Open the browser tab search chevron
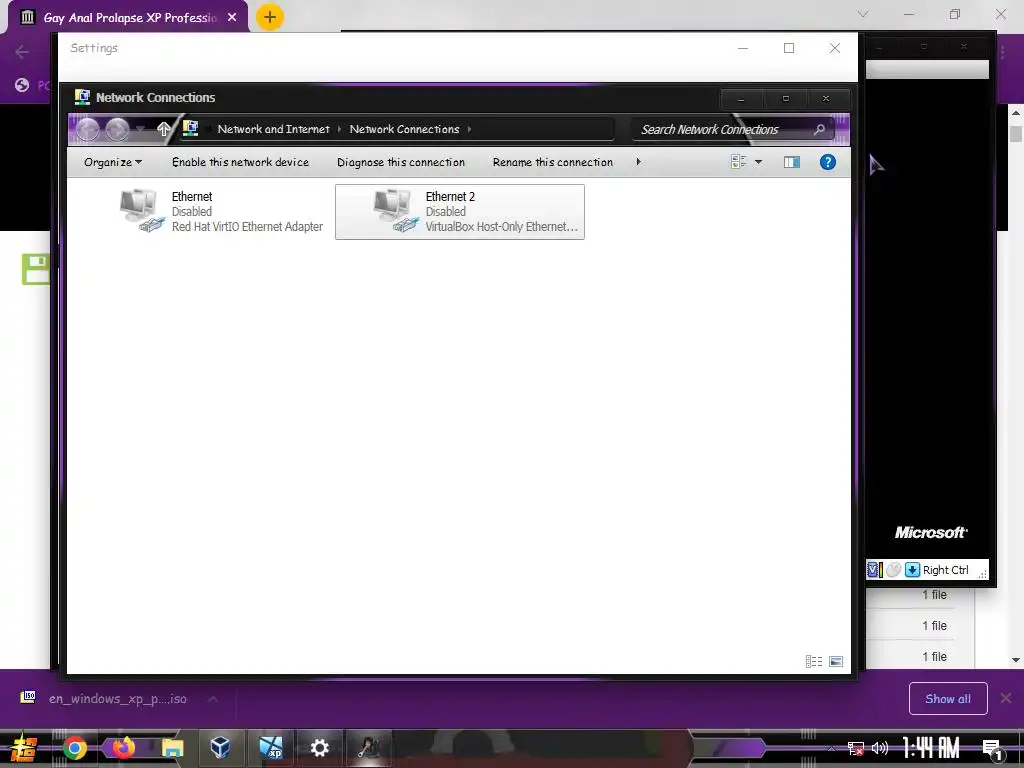This screenshot has height=768, width=1024. pyautogui.click(x=863, y=14)
